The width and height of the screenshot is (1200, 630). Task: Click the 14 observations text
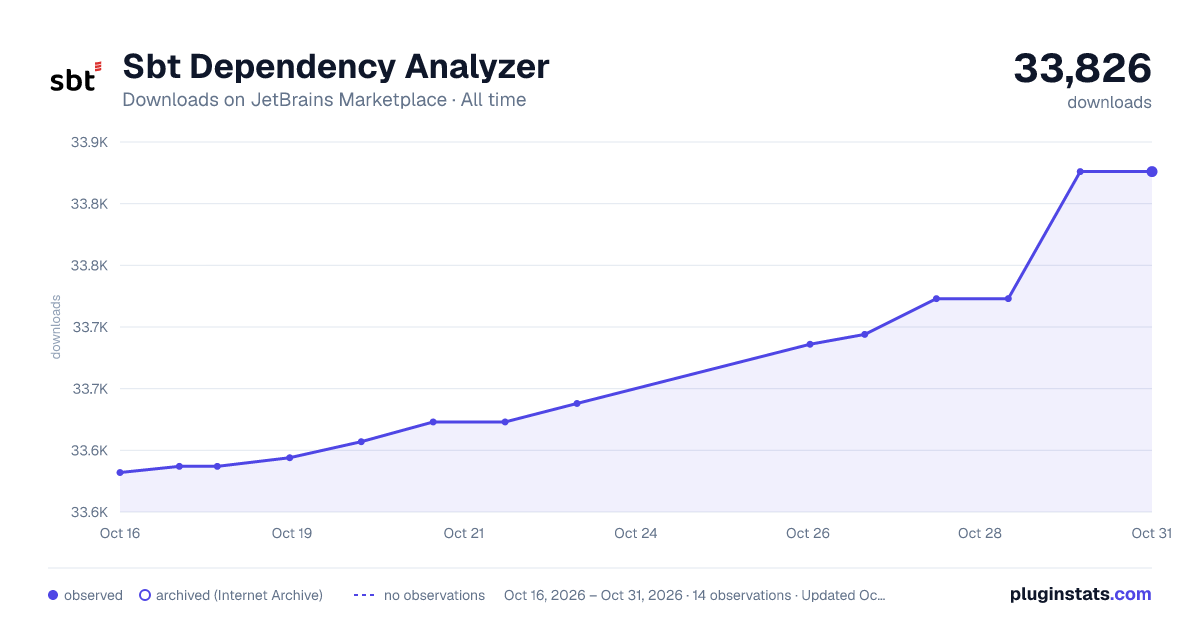(741, 595)
